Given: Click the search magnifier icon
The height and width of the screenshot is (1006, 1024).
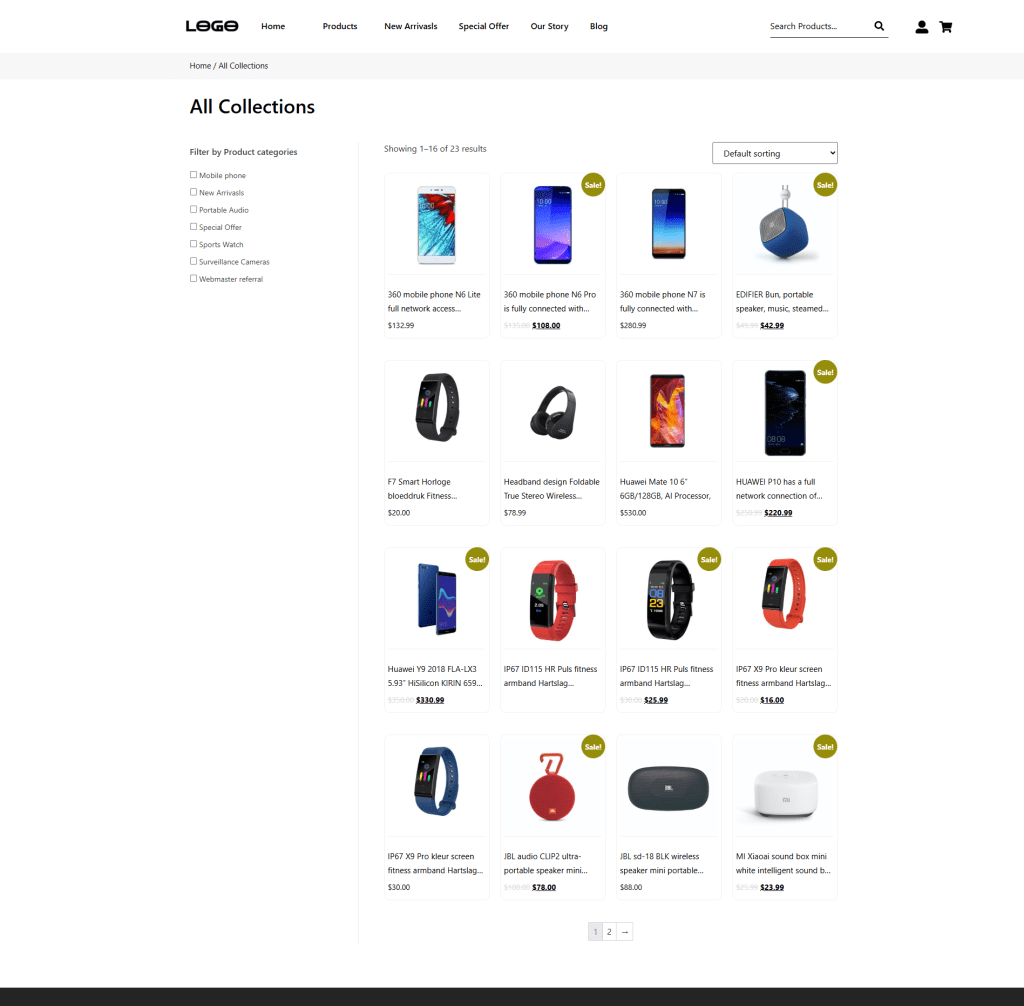Looking at the screenshot, I should tap(879, 26).
